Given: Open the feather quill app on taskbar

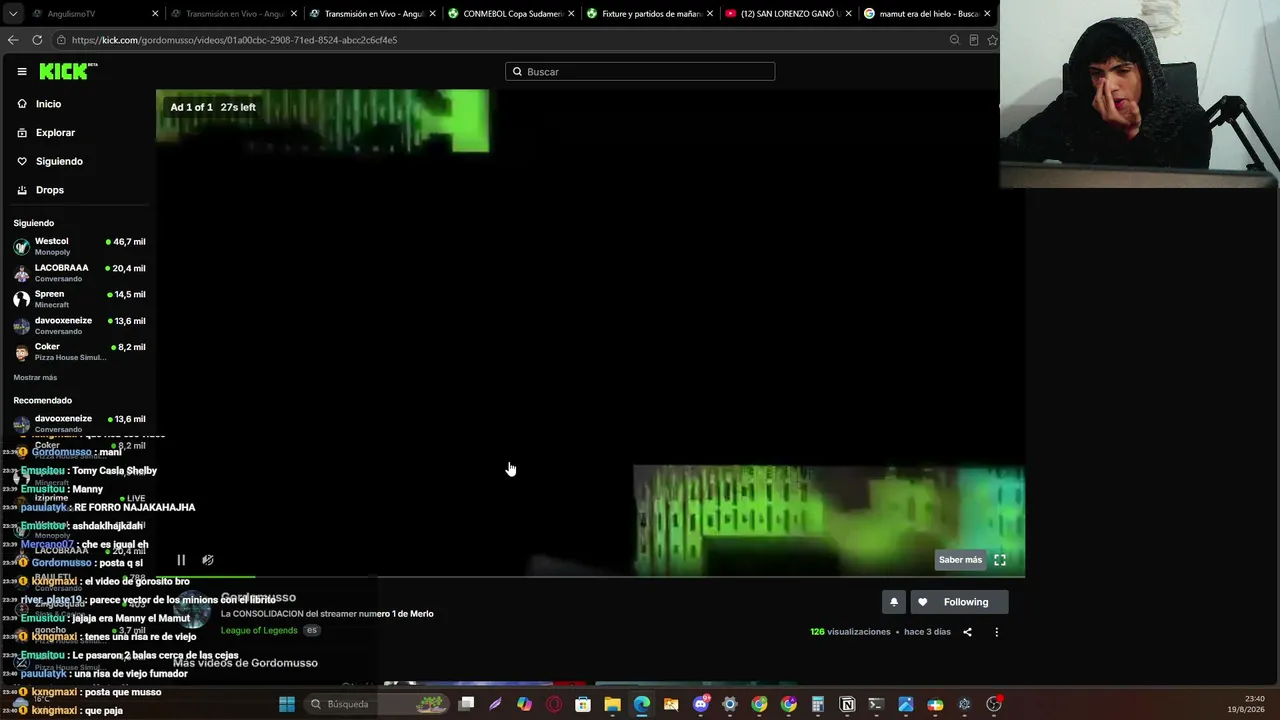Looking at the screenshot, I should [495, 704].
